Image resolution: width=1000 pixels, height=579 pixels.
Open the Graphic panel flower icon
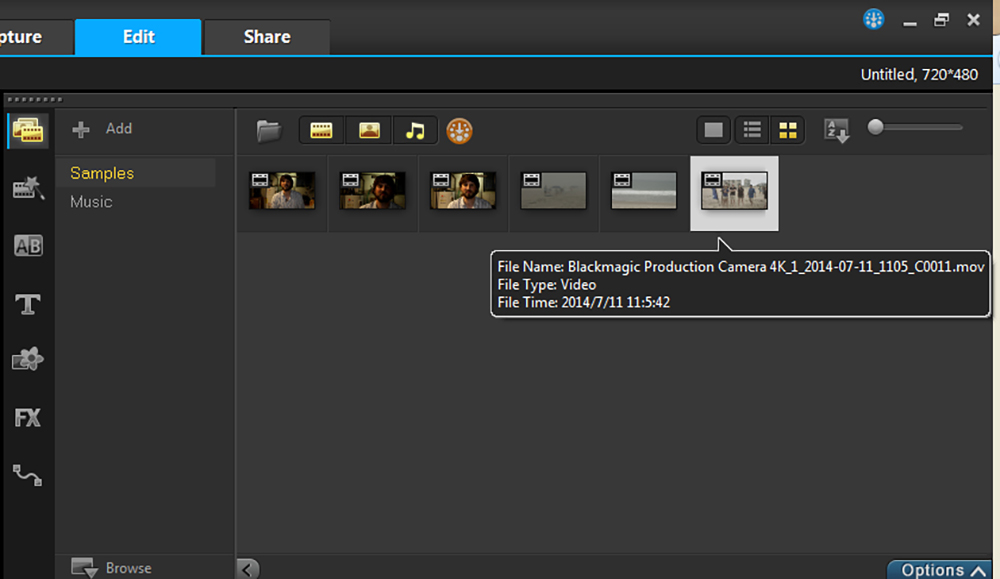(27, 360)
